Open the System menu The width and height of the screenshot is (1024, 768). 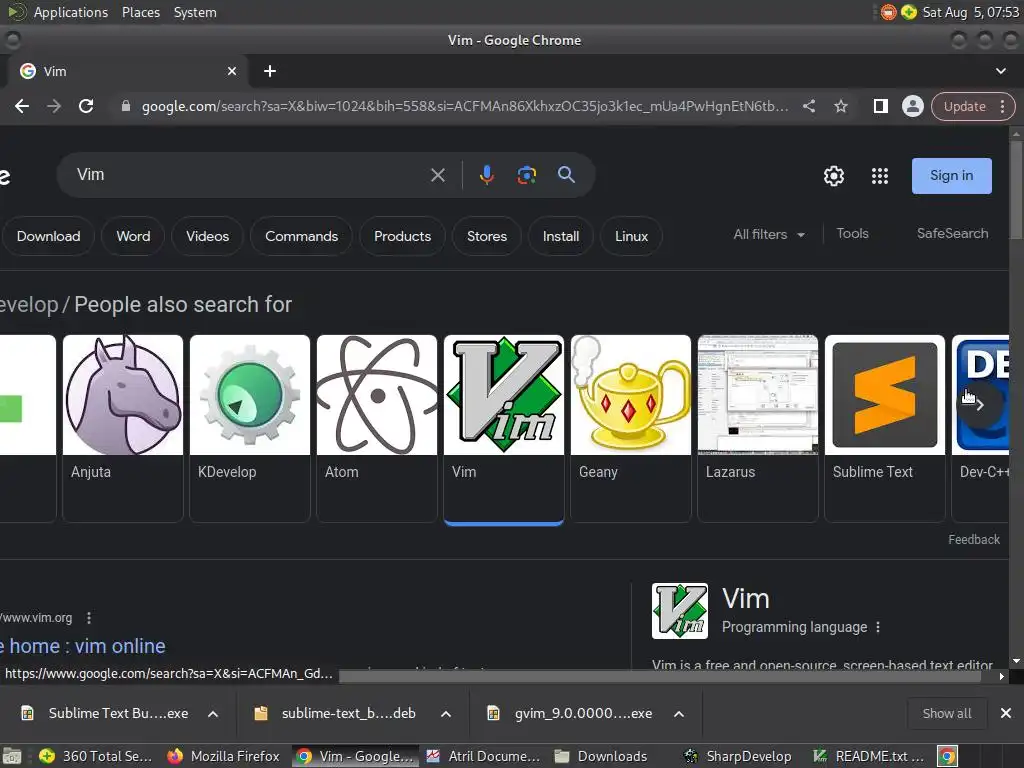click(x=195, y=12)
